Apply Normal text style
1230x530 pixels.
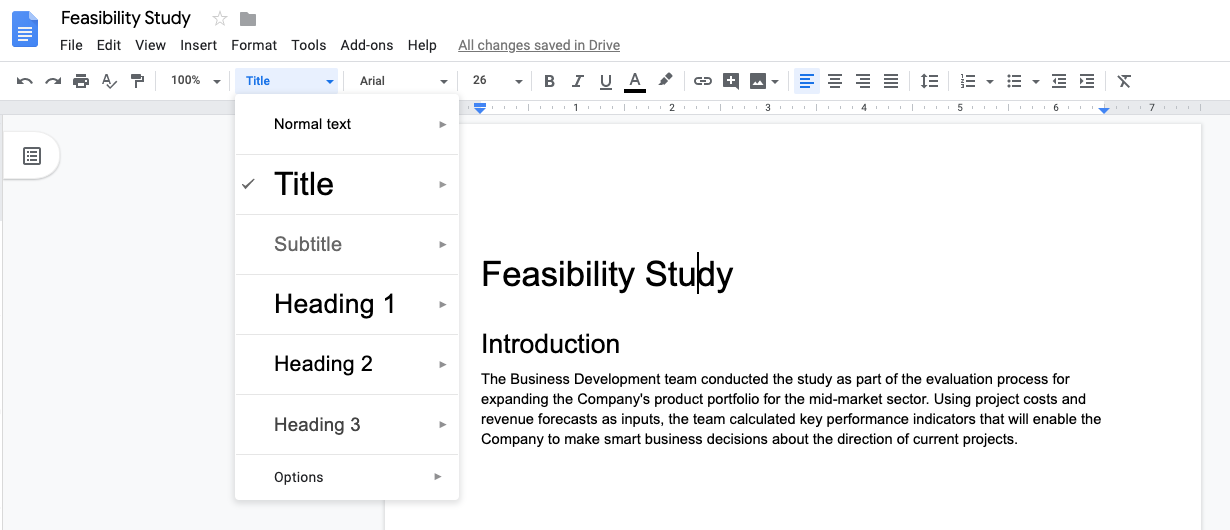[347, 124]
